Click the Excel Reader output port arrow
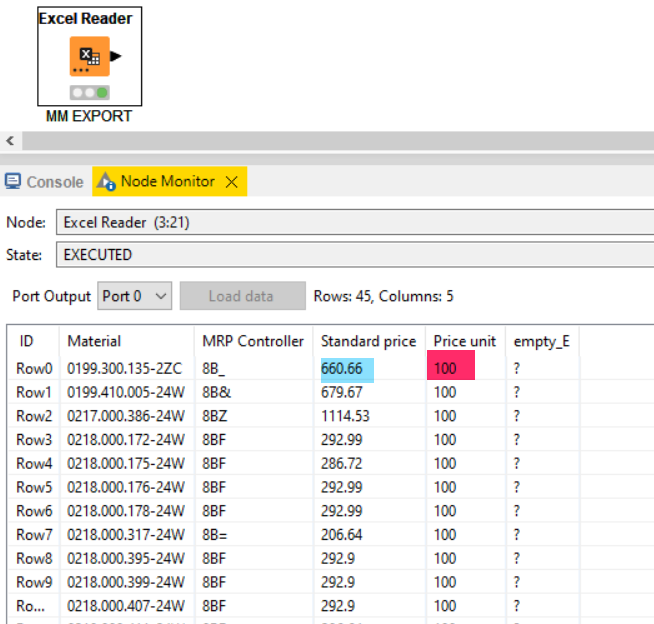The image size is (654, 624). coord(116,57)
